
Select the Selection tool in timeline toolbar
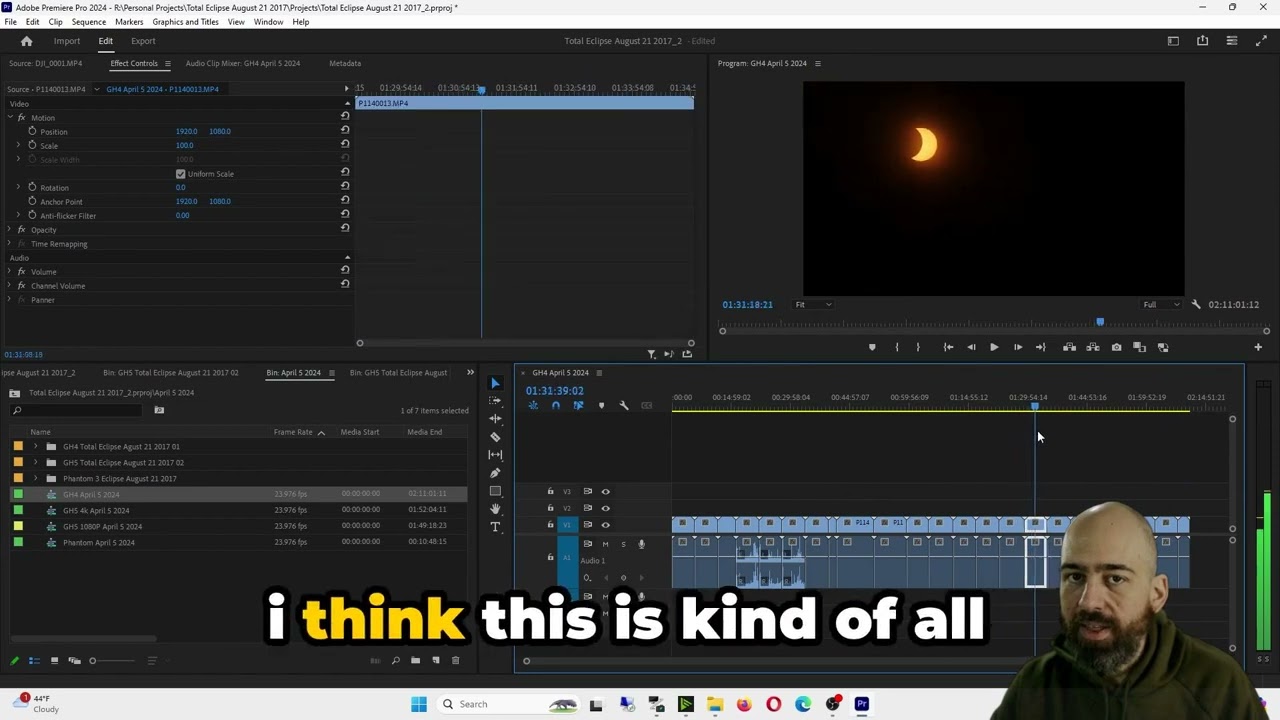[x=495, y=383]
